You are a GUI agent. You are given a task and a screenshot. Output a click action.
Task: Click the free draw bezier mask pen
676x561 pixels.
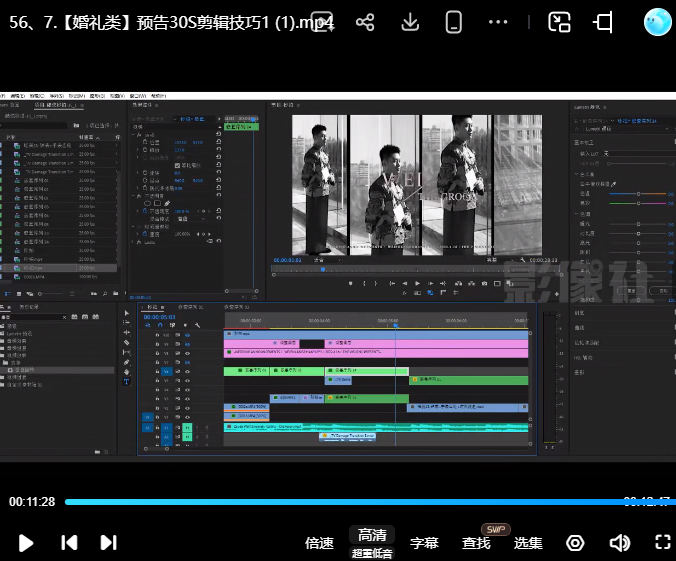tap(167, 204)
